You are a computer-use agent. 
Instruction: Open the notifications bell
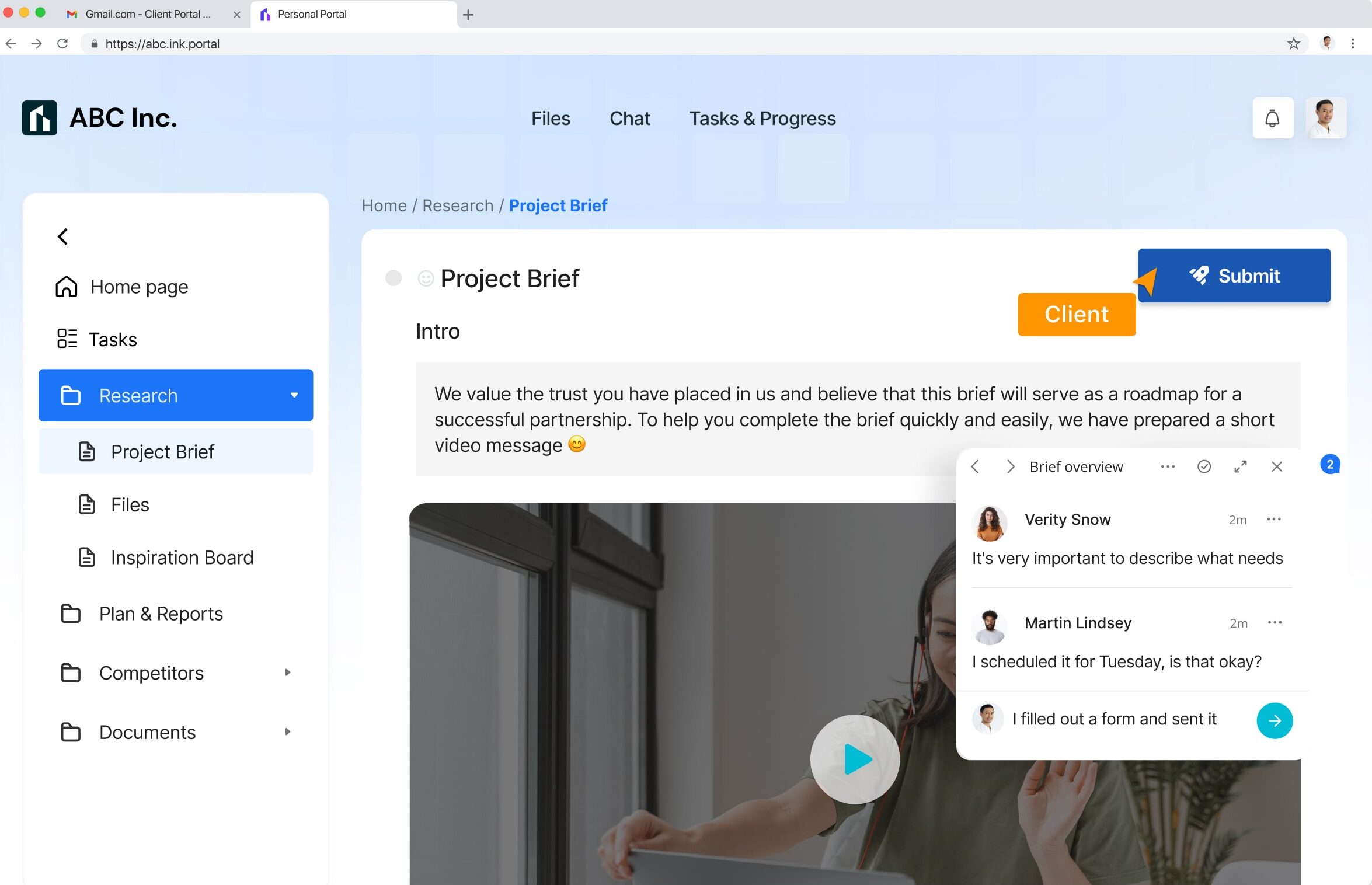tap(1272, 119)
